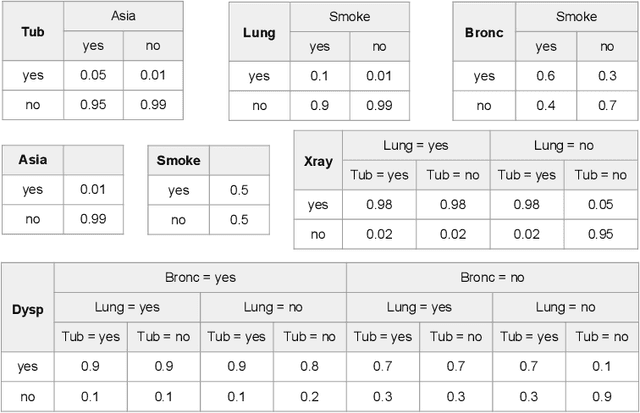Click the Bronc table header cell

coord(484,31)
